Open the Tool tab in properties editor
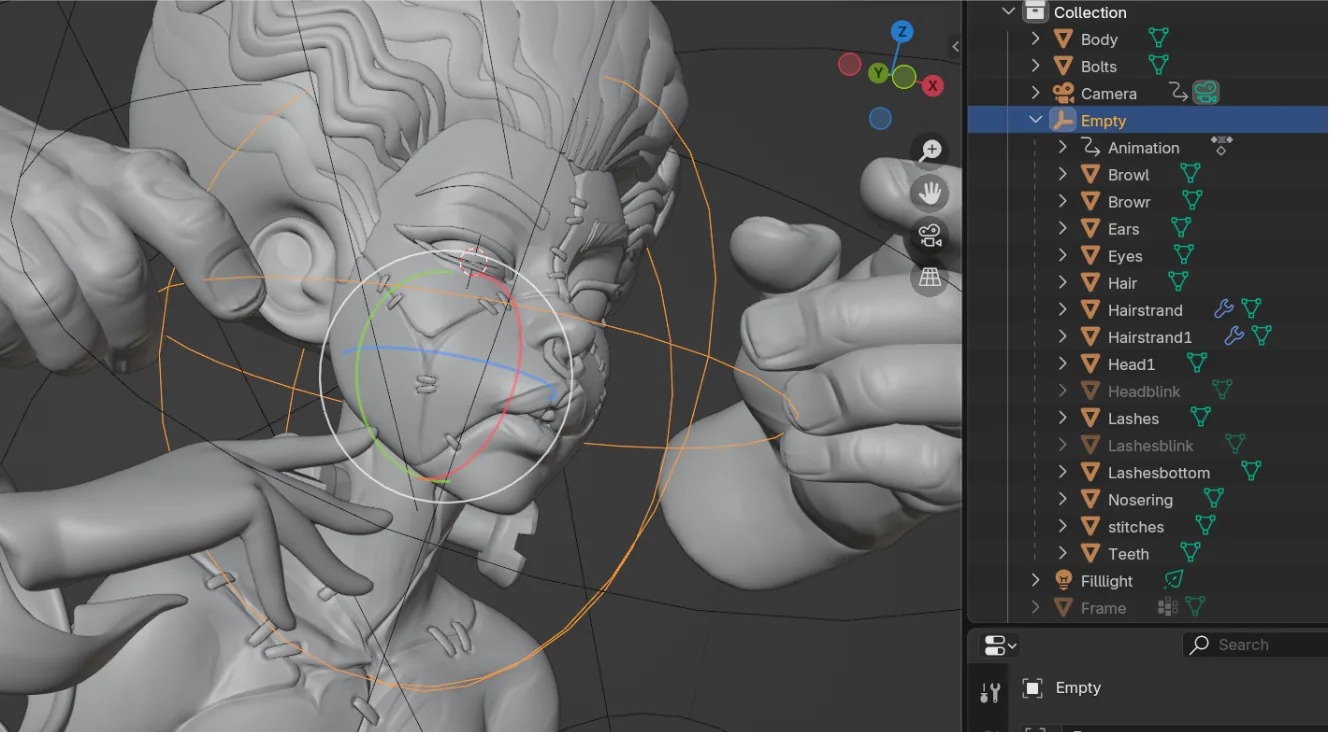The height and width of the screenshot is (734, 1330). coord(990,692)
